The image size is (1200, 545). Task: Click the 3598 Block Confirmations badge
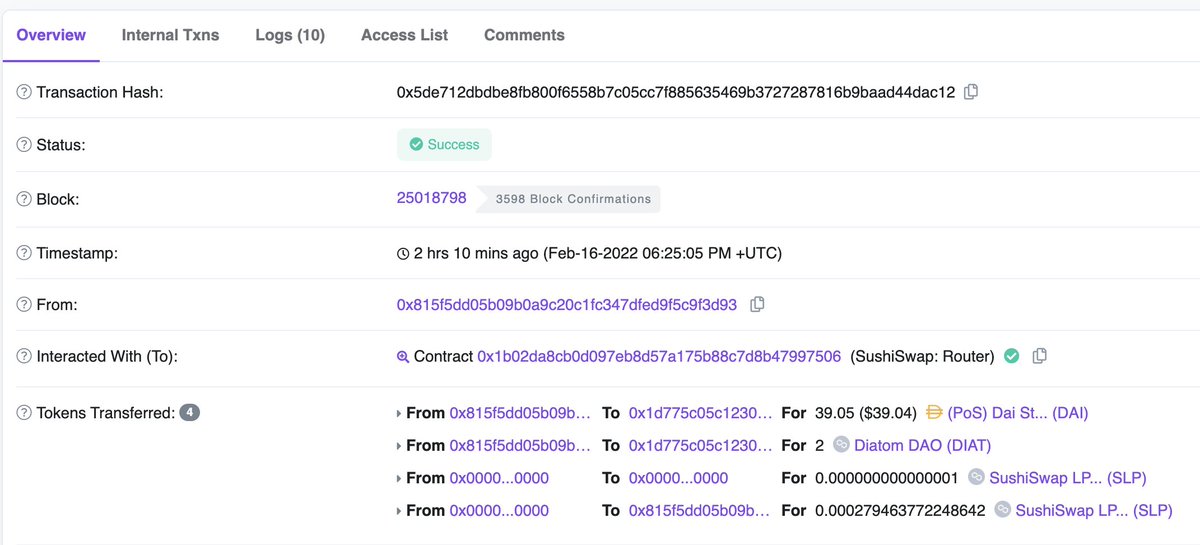pos(569,199)
